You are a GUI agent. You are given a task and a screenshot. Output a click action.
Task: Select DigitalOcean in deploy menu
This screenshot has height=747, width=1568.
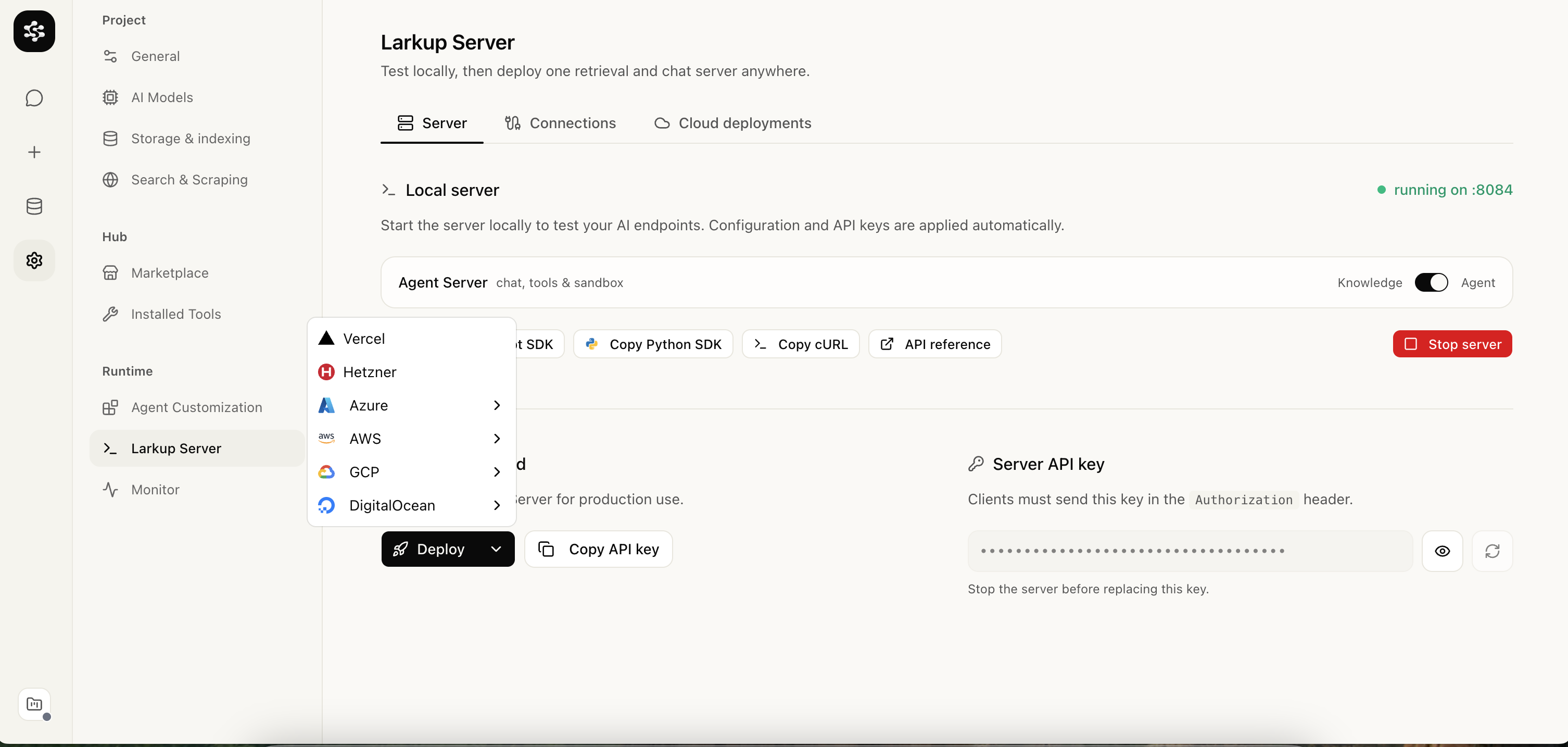pyautogui.click(x=411, y=506)
